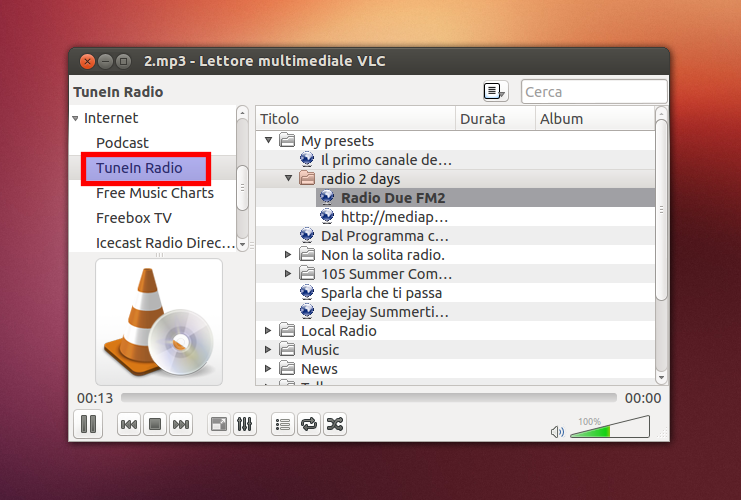Image resolution: width=741 pixels, height=500 pixels.
Task: Expand the Local Radio folder
Action: pos(268,331)
